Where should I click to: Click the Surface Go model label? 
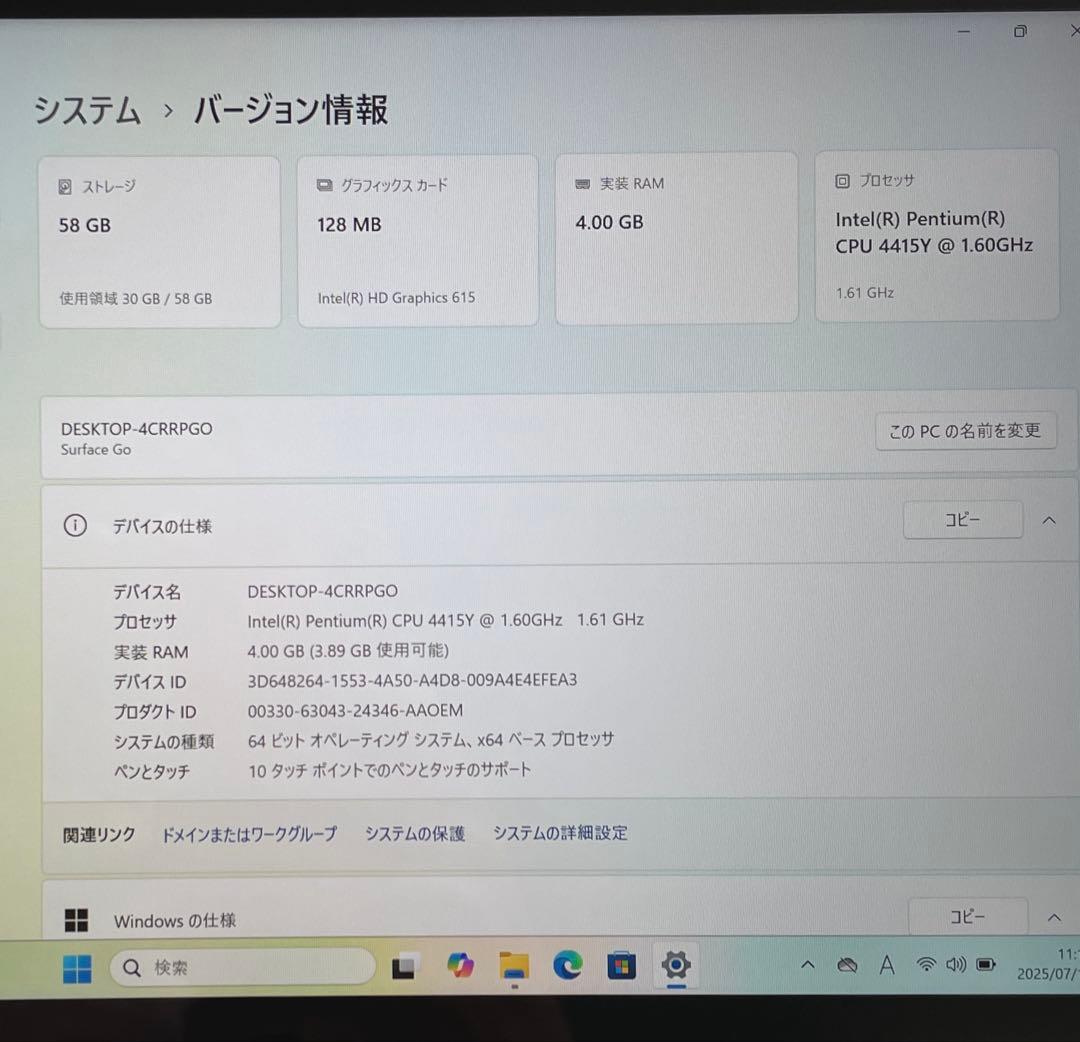coord(96,450)
